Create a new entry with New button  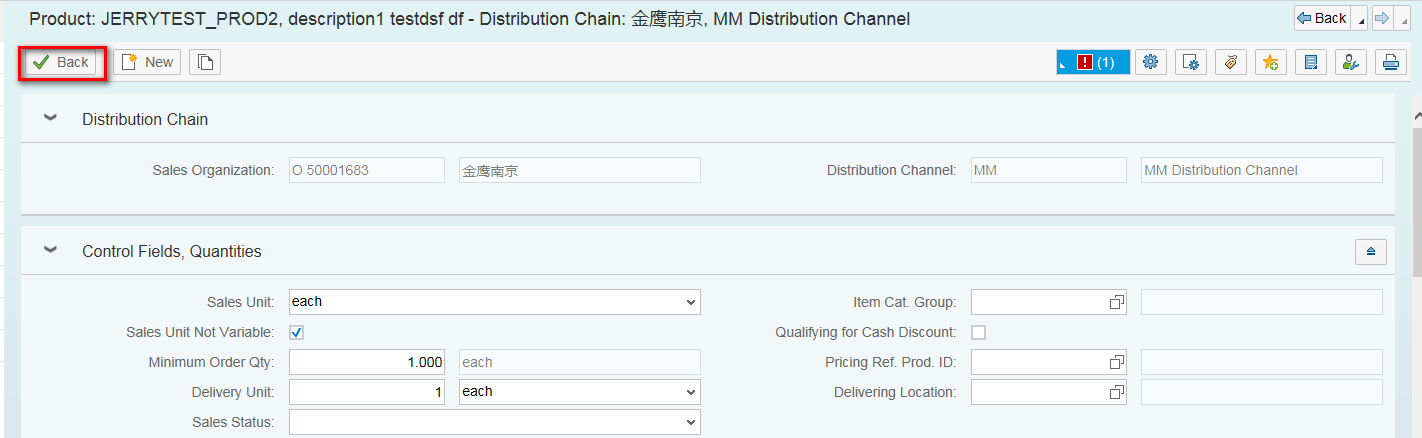(147, 62)
